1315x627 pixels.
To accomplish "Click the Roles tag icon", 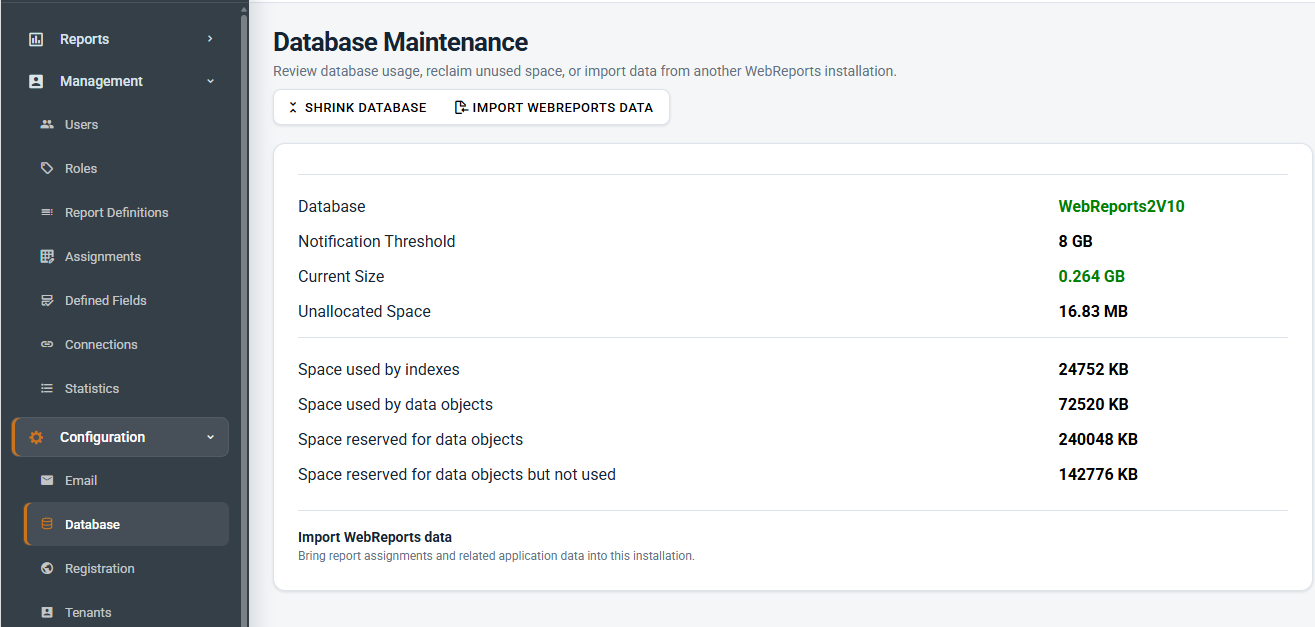I will point(47,169).
